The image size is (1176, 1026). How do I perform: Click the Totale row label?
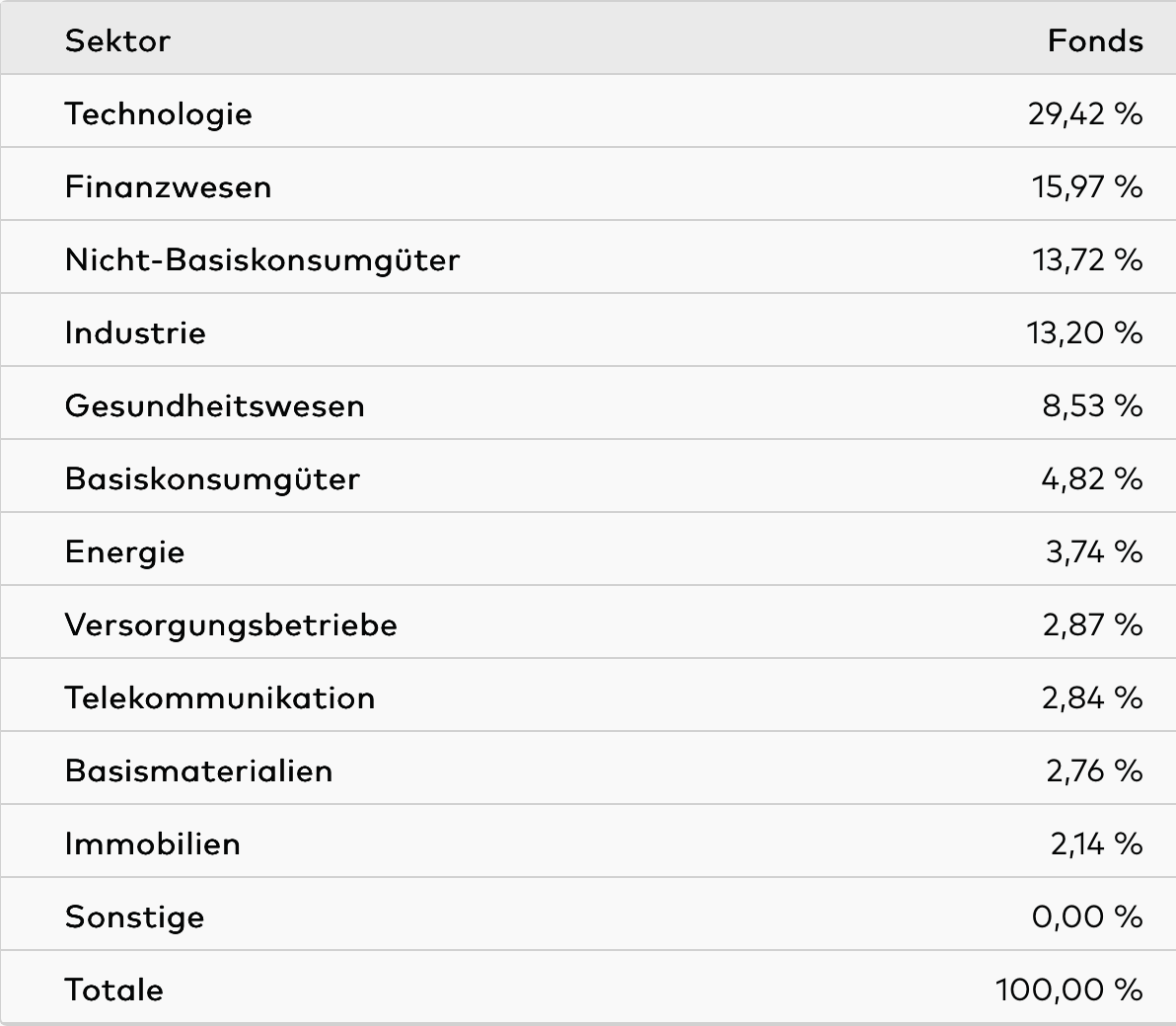[113, 989]
